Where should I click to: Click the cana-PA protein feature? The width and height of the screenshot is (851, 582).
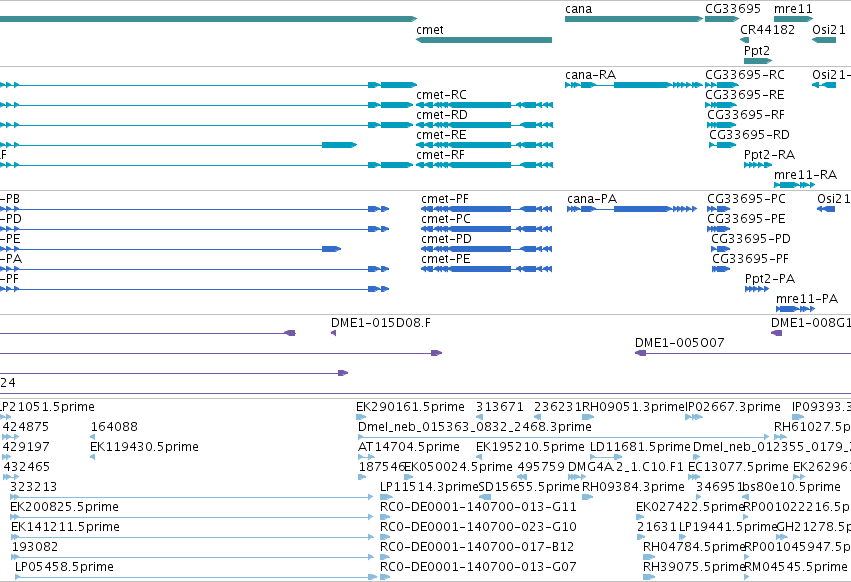click(x=632, y=209)
